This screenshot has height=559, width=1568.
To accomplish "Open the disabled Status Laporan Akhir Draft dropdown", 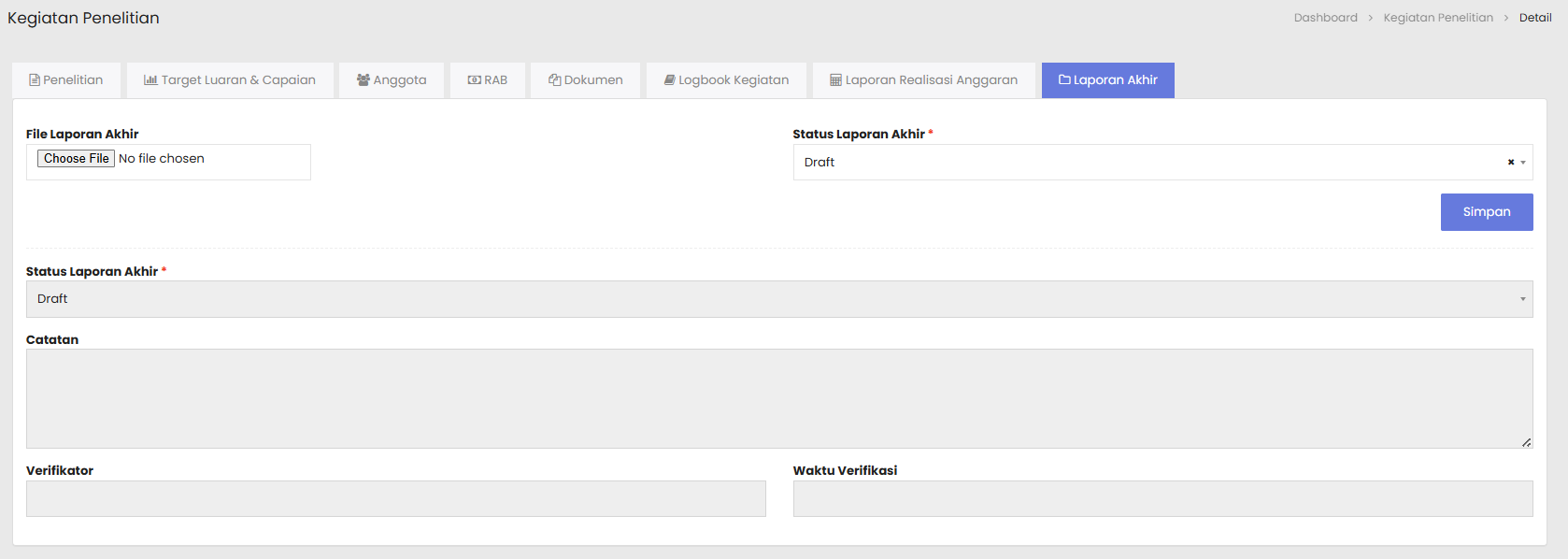I will coord(778,299).
